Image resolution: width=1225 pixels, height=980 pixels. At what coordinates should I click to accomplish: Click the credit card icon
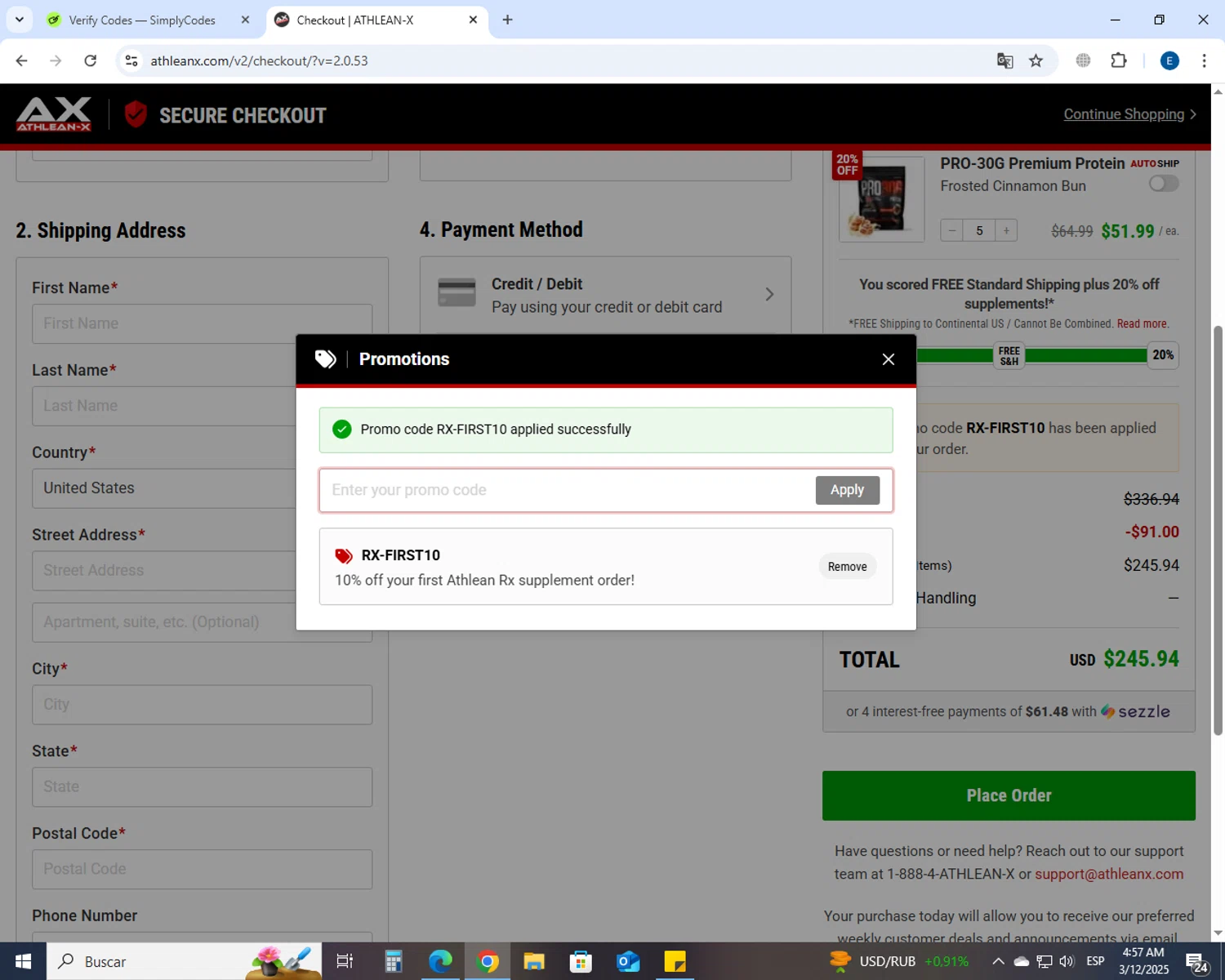coord(457,292)
